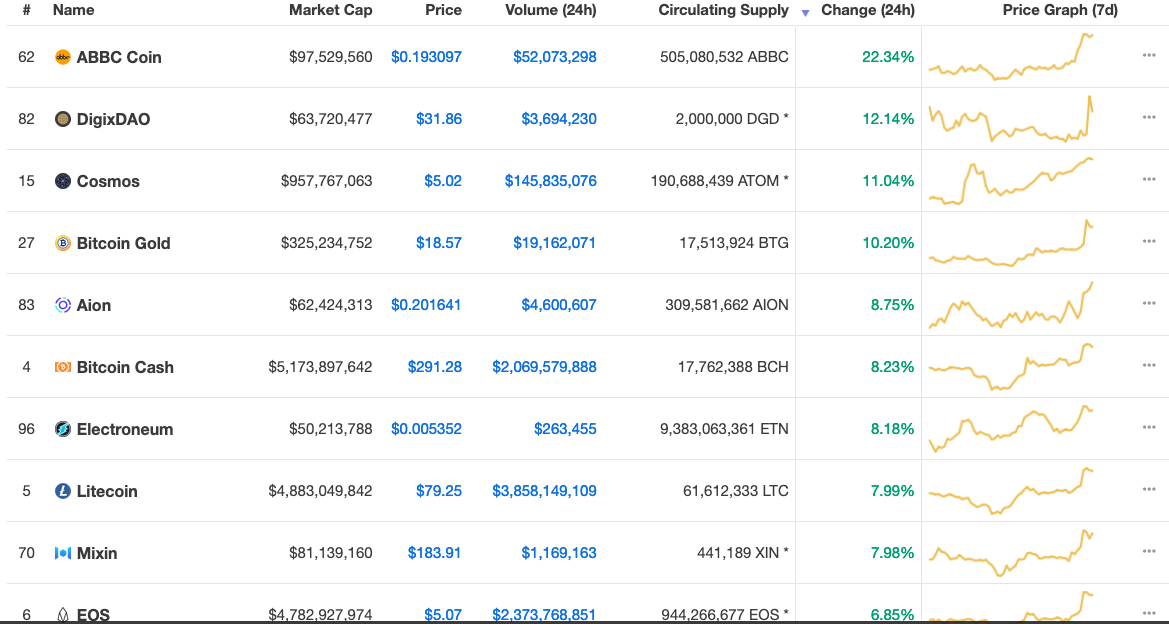
Task: Open more options for Bitcoin Cash row
Action: click(1149, 365)
